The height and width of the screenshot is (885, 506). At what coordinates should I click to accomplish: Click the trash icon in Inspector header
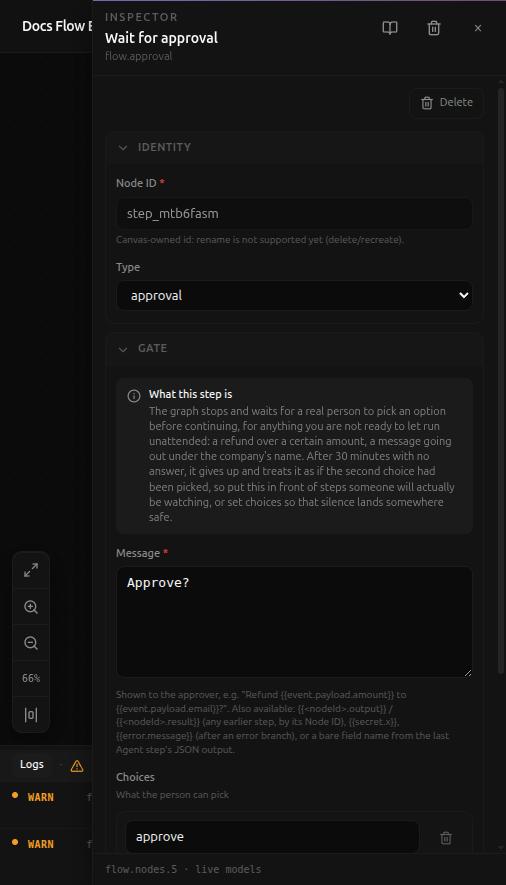434,28
